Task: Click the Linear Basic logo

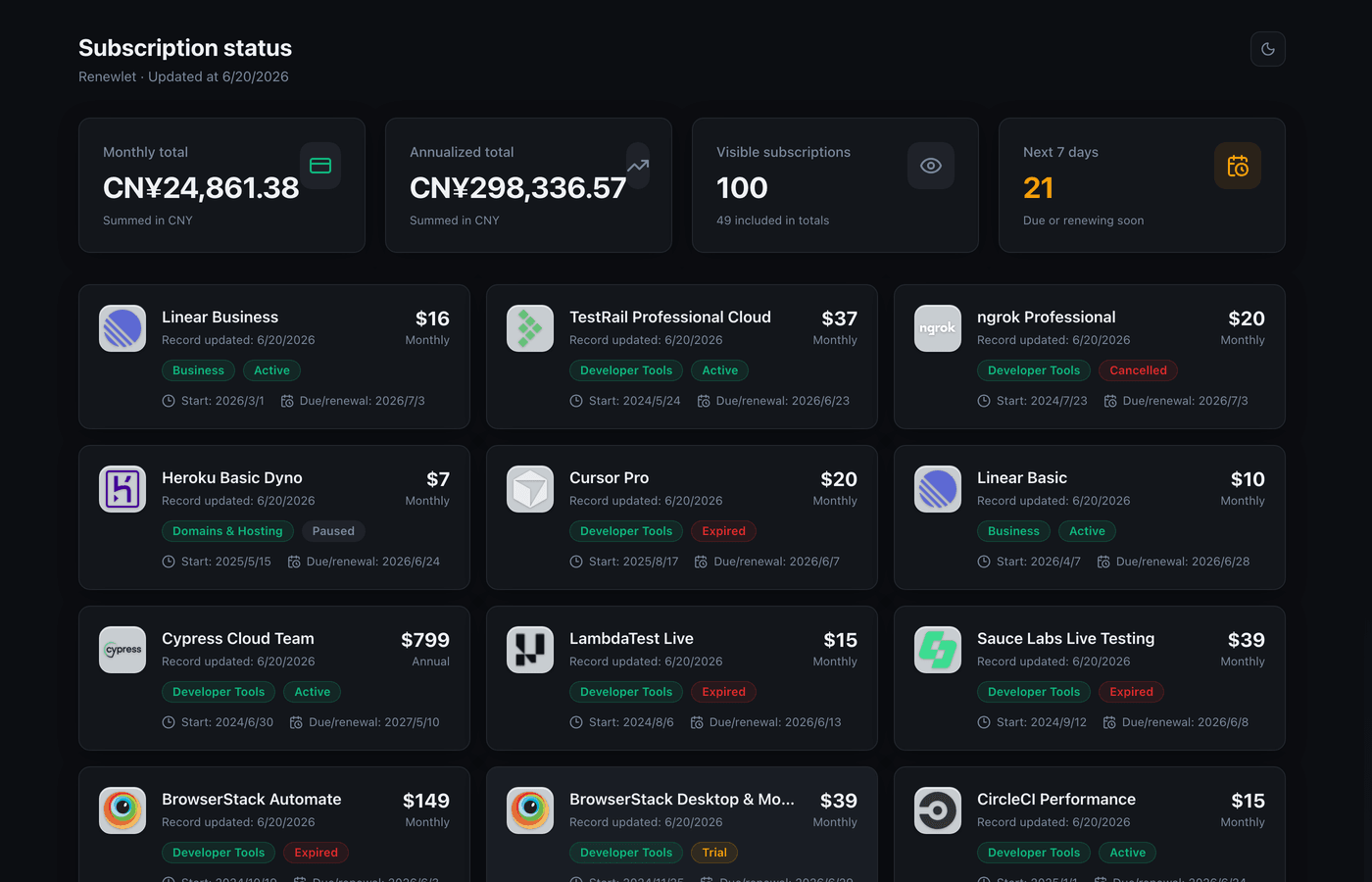Action: pos(938,489)
